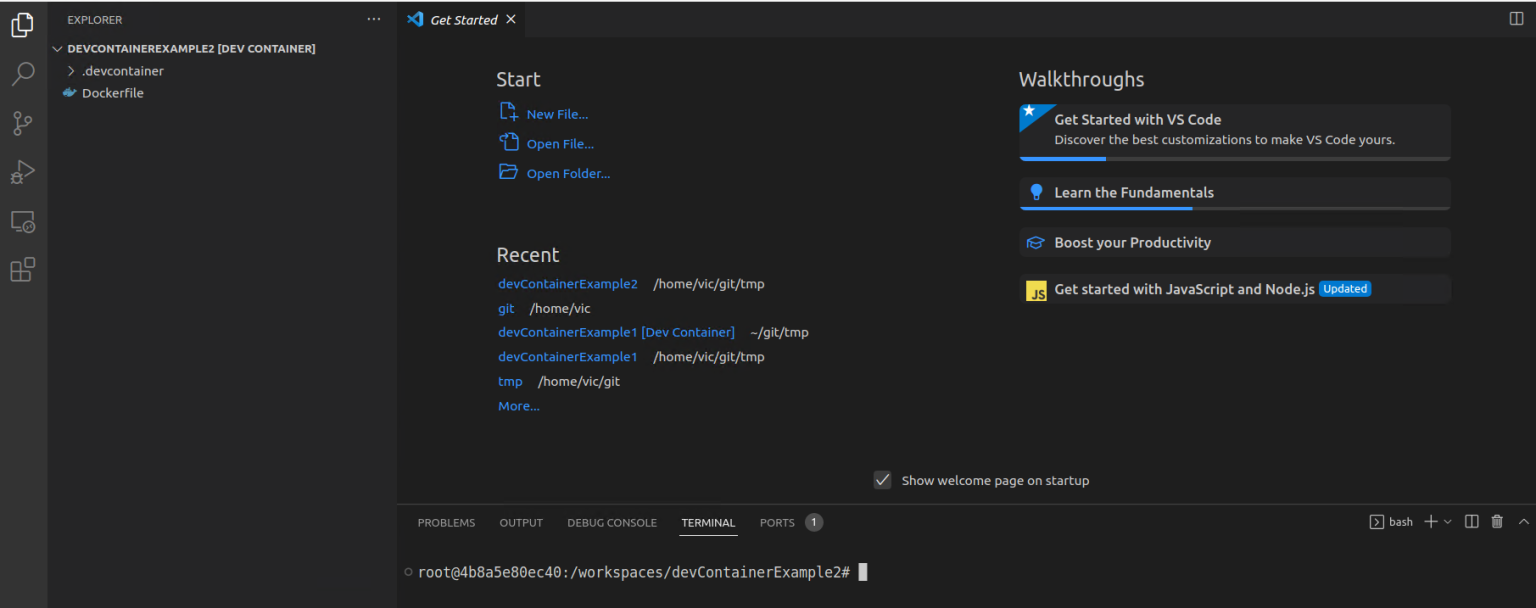
Task: Open Explorer more actions ellipsis icon
Action: pyautogui.click(x=373, y=19)
